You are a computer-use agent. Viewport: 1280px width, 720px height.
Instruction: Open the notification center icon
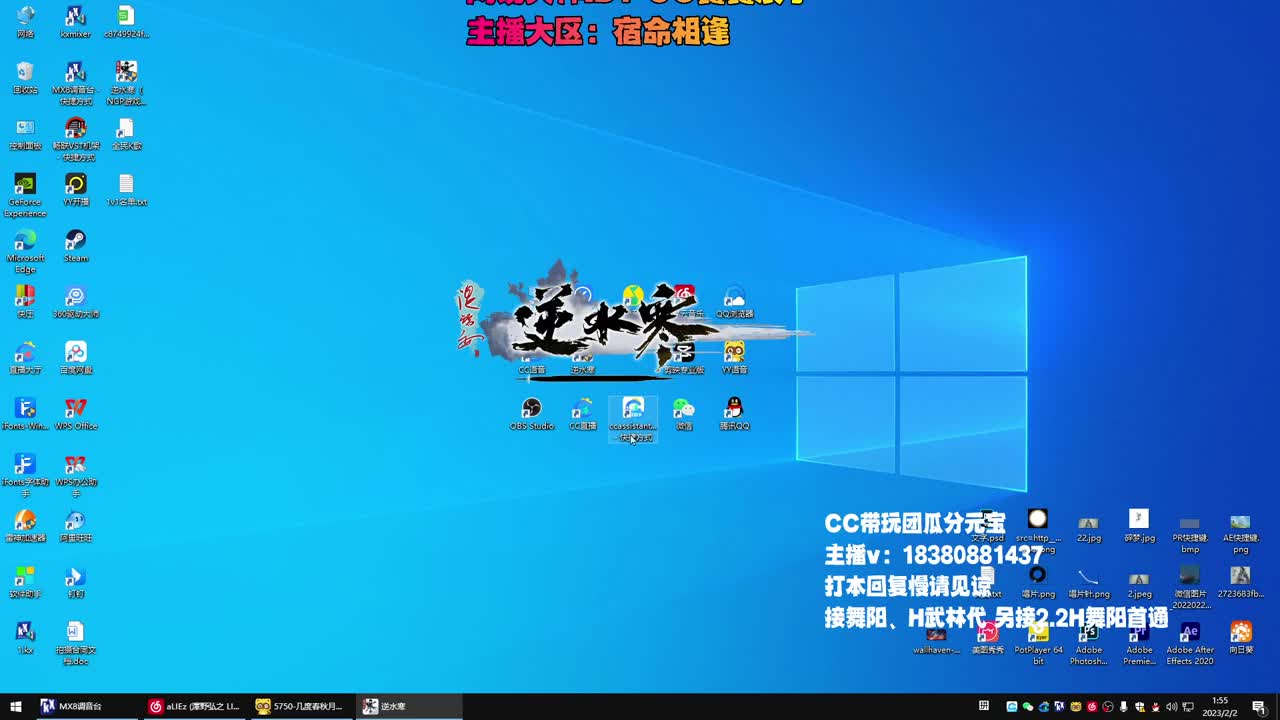(x=1259, y=706)
